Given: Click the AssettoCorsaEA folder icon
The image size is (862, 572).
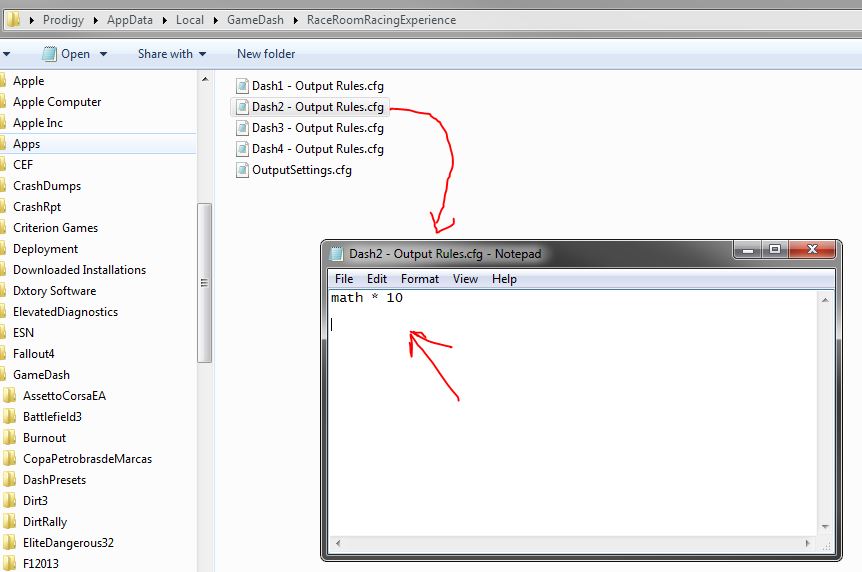Looking at the screenshot, I should click(9, 395).
